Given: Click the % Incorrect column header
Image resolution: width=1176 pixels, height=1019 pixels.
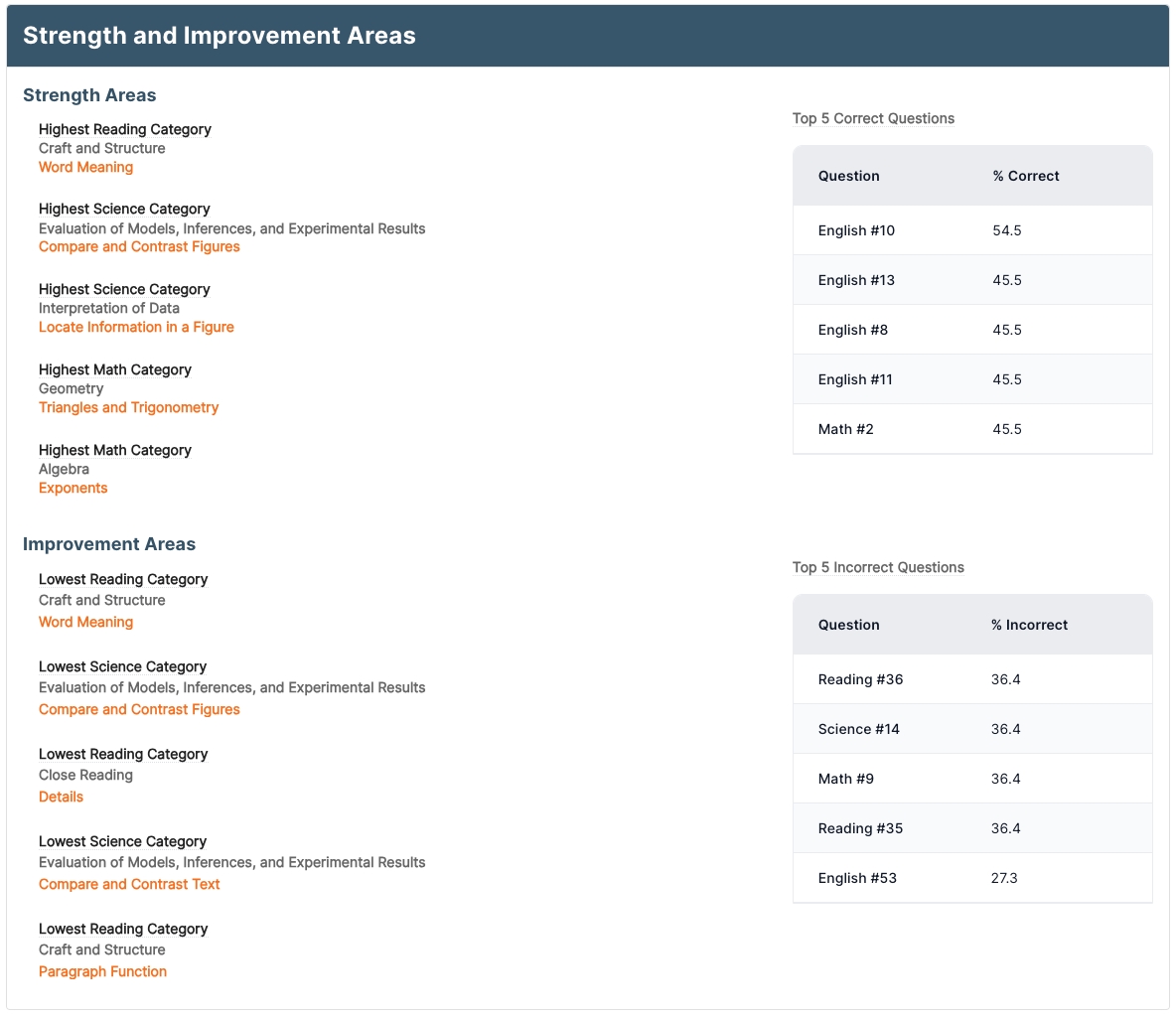Looking at the screenshot, I should coord(1029,625).
